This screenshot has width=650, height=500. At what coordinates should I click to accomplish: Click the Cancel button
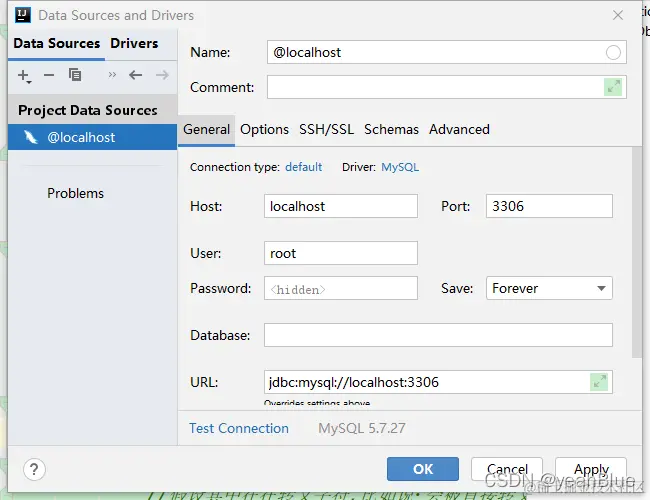(x=507, y=469)
